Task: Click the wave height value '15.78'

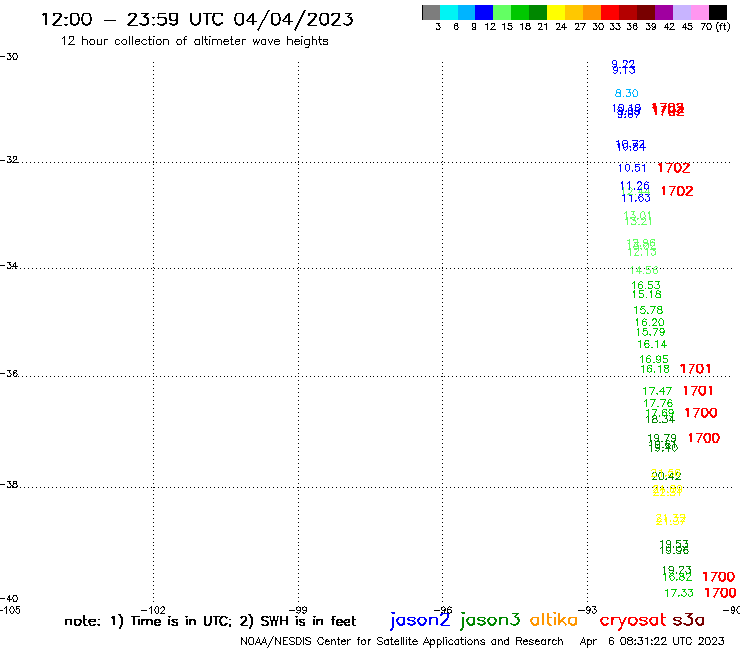Action: [648, 310]
